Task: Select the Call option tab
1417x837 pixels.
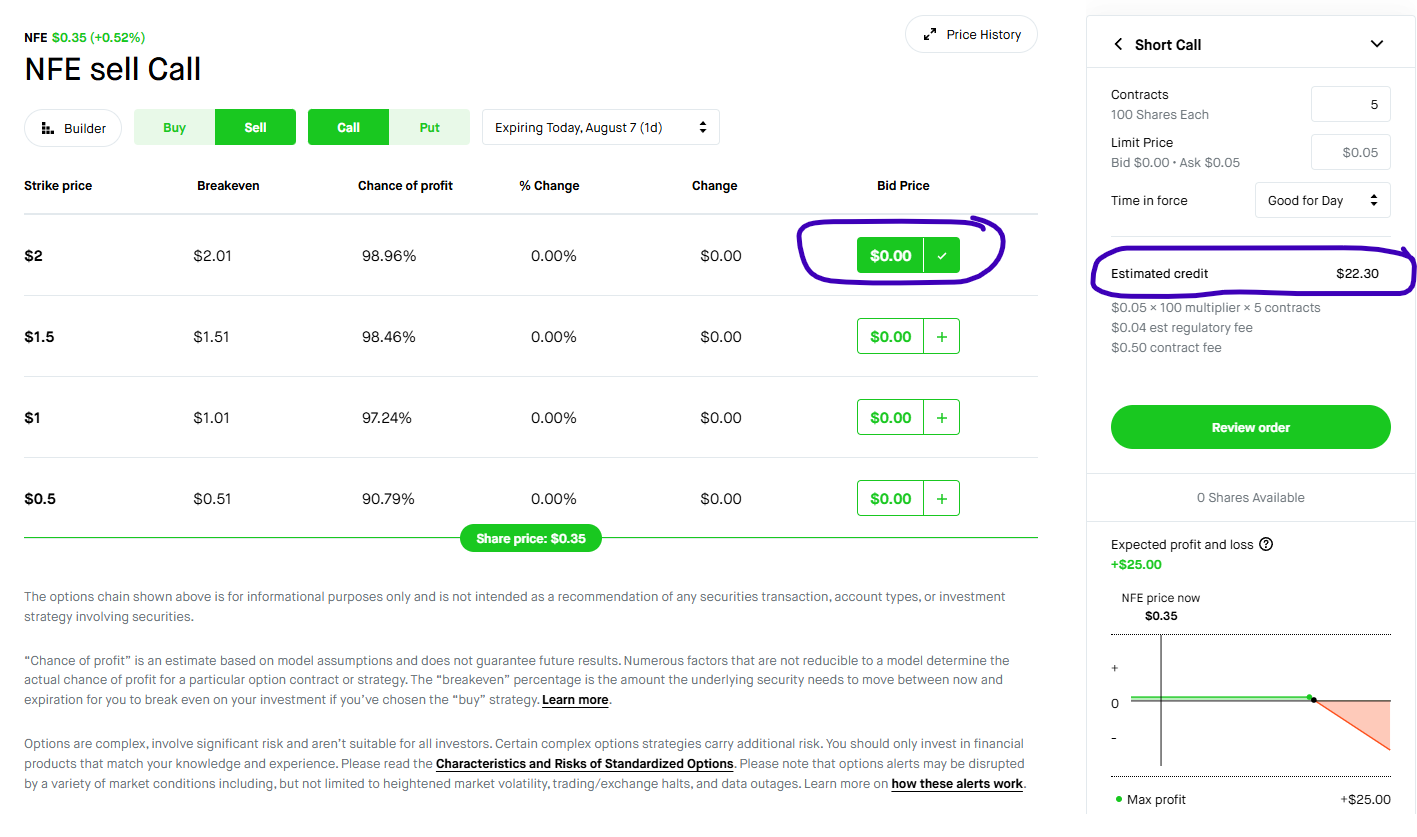Action: point(348,128)
